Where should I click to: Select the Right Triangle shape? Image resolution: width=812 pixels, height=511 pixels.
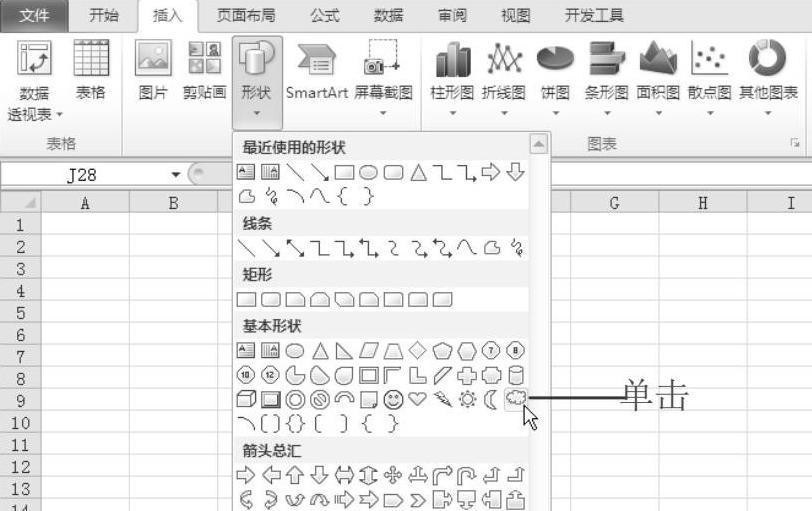click(344, 351)
